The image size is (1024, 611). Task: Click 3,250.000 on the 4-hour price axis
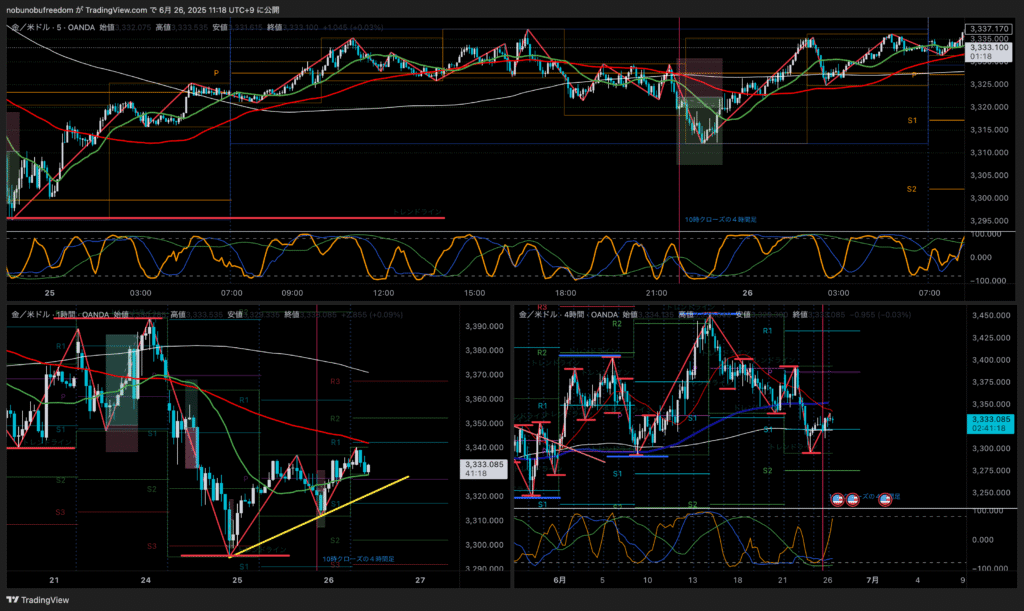(991, 493)
